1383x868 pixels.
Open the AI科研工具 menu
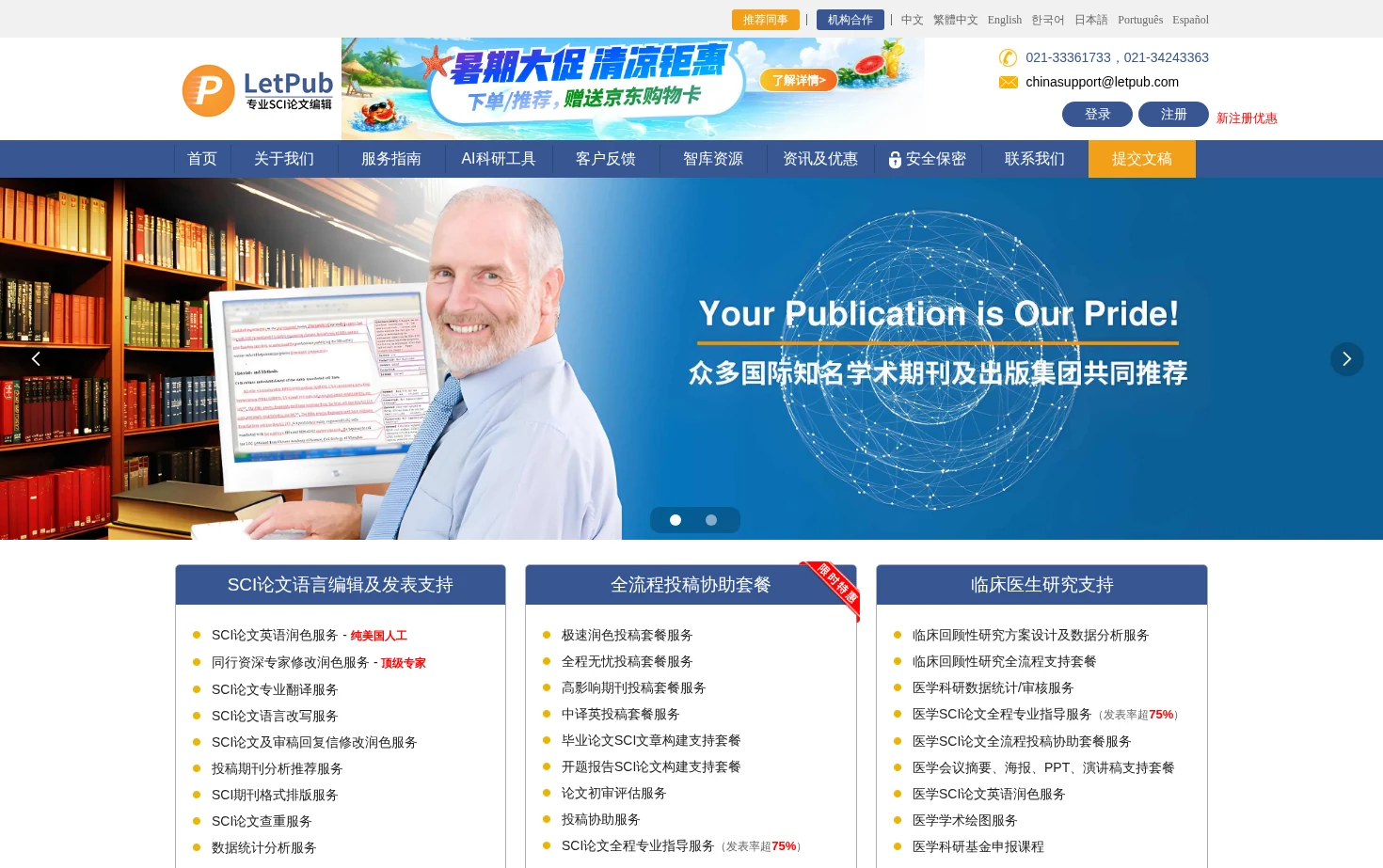coord(499,159)
